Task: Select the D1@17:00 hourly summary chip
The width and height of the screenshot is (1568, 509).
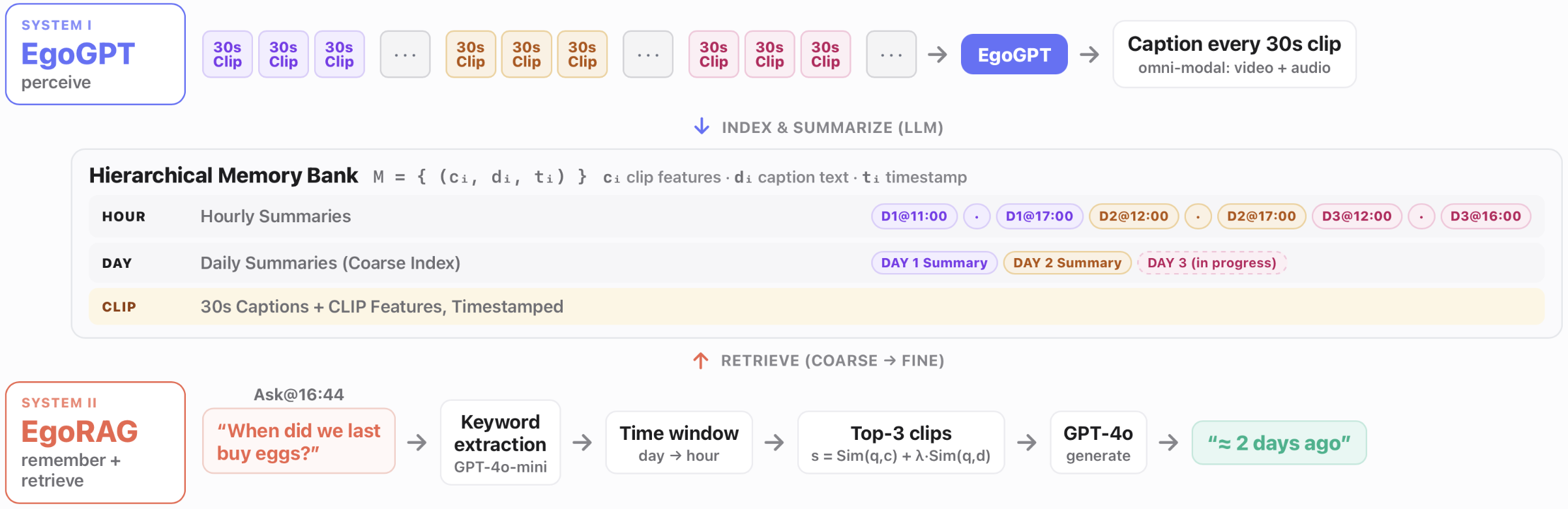Action: [1039, 216]
